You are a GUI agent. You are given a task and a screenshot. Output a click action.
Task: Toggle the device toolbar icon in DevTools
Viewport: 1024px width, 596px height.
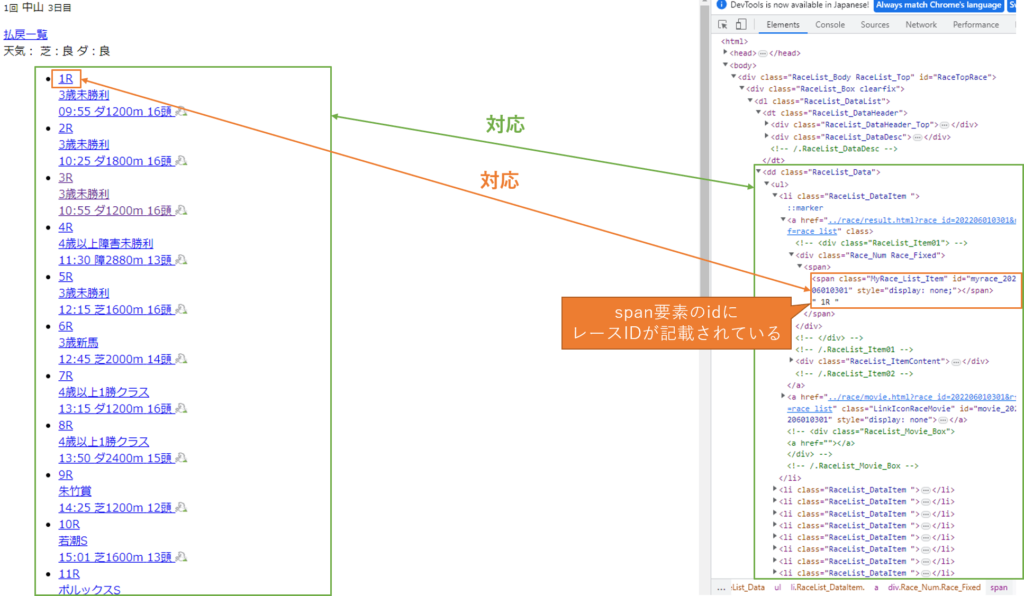pos(741,25)
